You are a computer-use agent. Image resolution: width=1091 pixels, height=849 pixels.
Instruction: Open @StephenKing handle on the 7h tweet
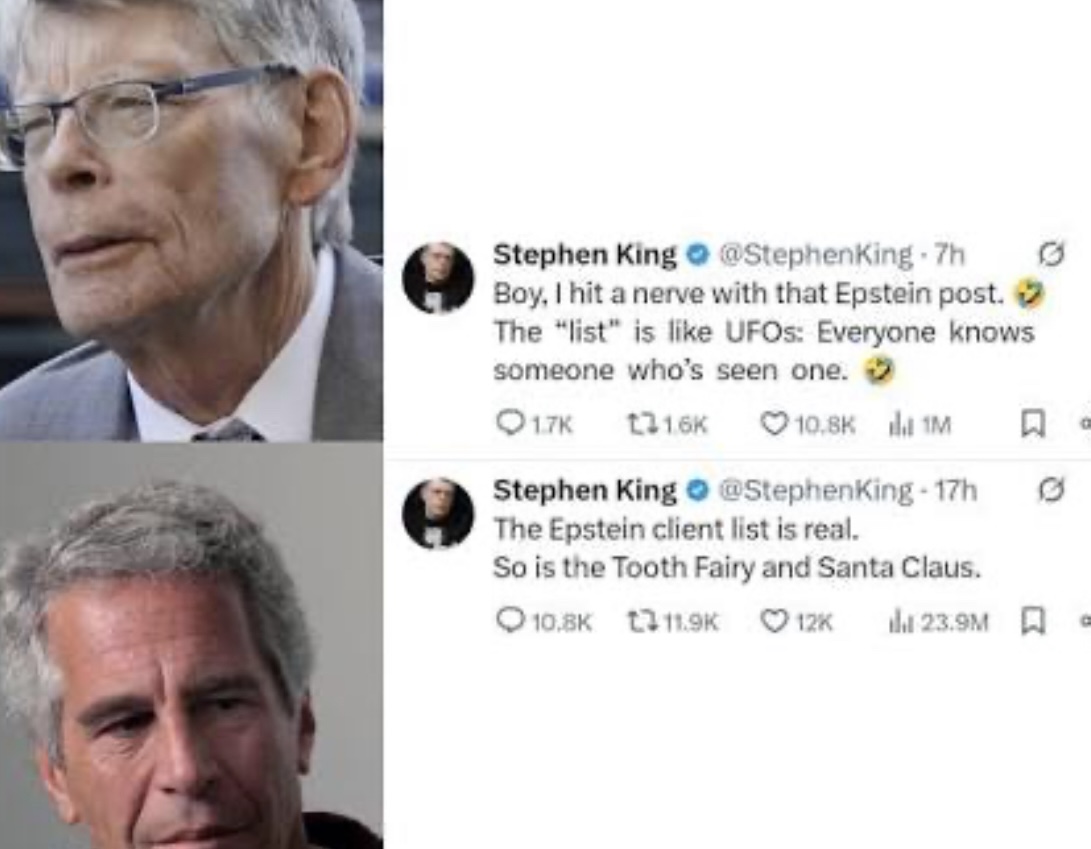[x=813, y=255]
